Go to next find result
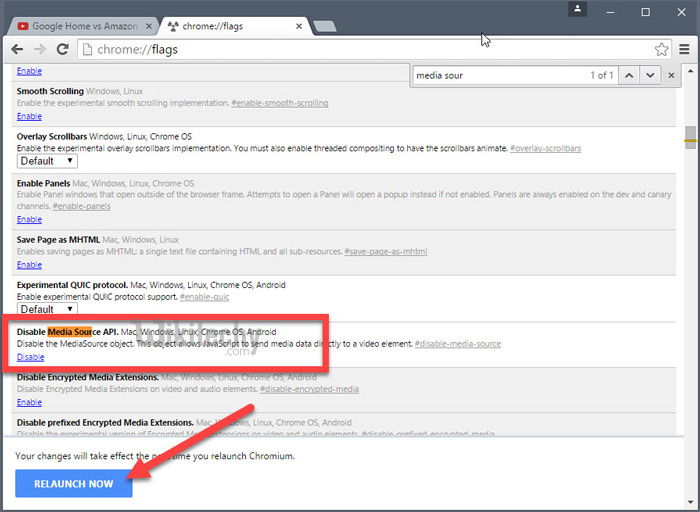The height and width of the screenshot is (512, 700). [648, 75]
